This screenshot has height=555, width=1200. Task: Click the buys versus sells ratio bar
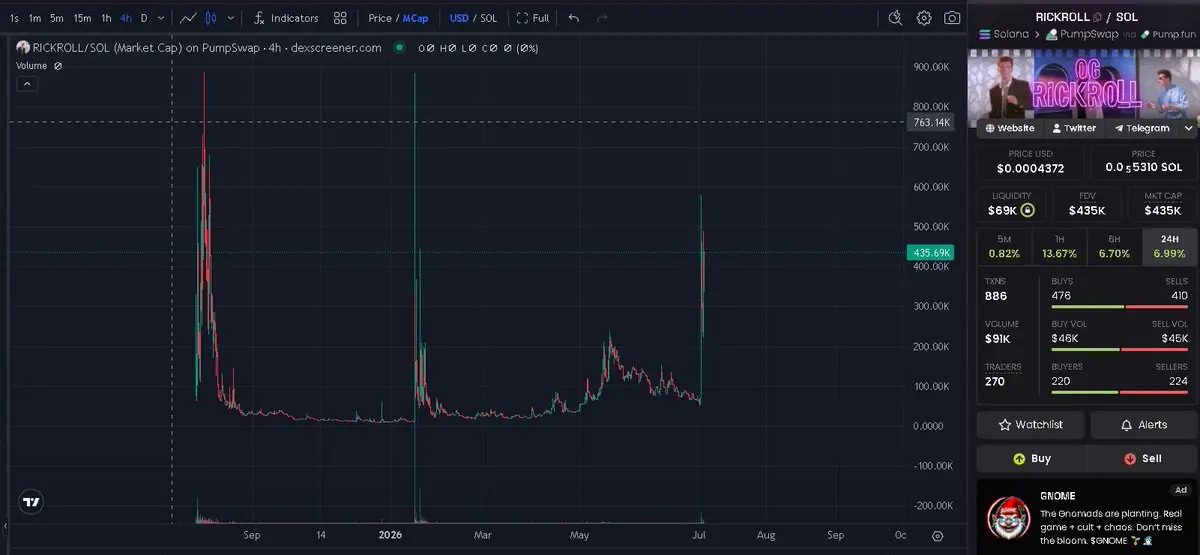pyautogui.click(x=1120, y=307)
